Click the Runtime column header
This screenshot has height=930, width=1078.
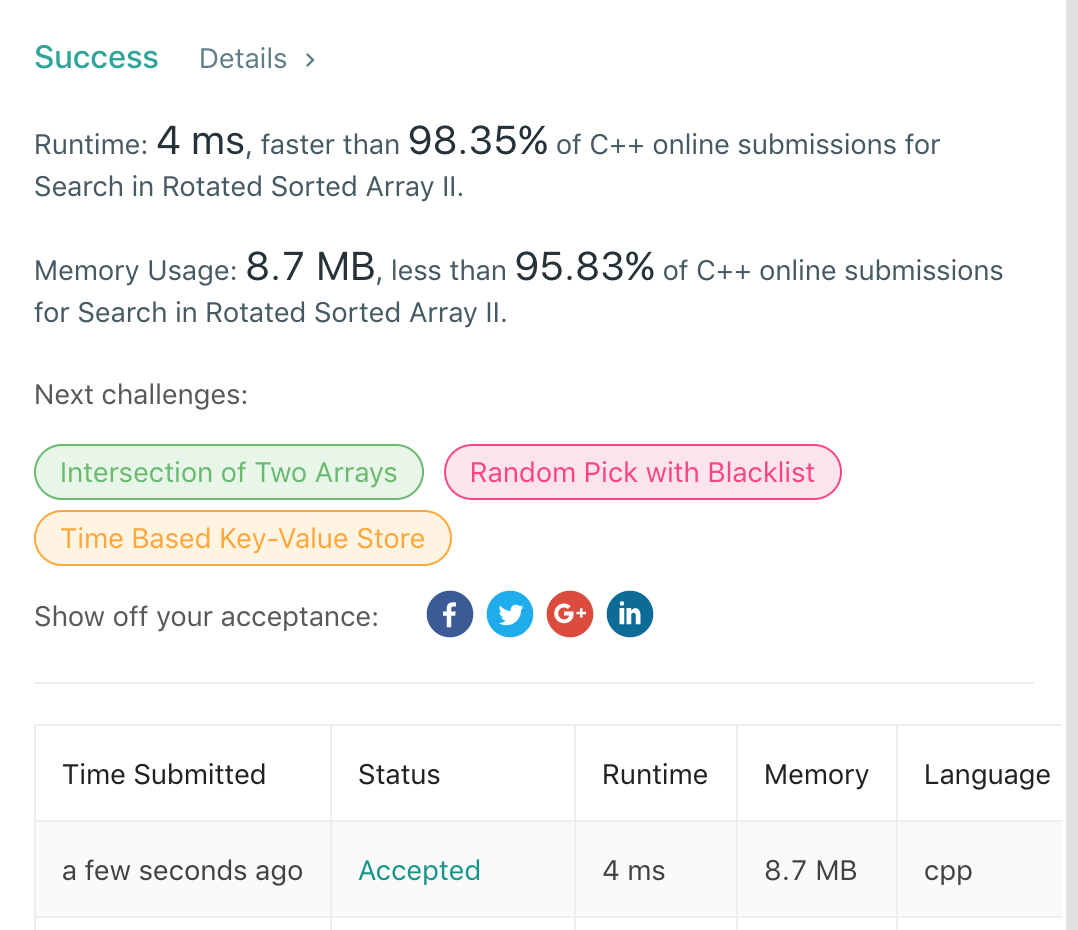(655, 774)
